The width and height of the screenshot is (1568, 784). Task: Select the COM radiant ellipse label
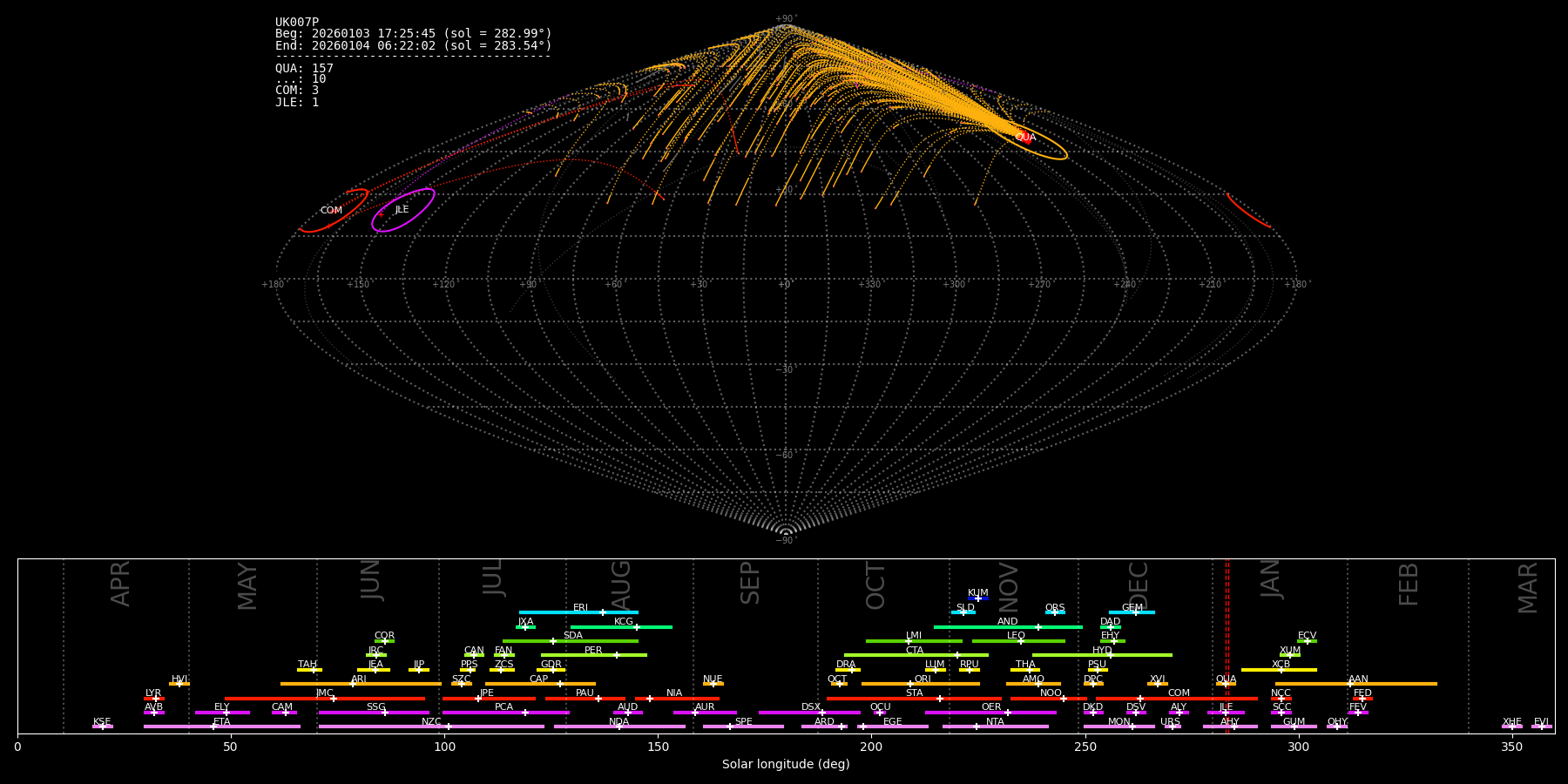331,211
